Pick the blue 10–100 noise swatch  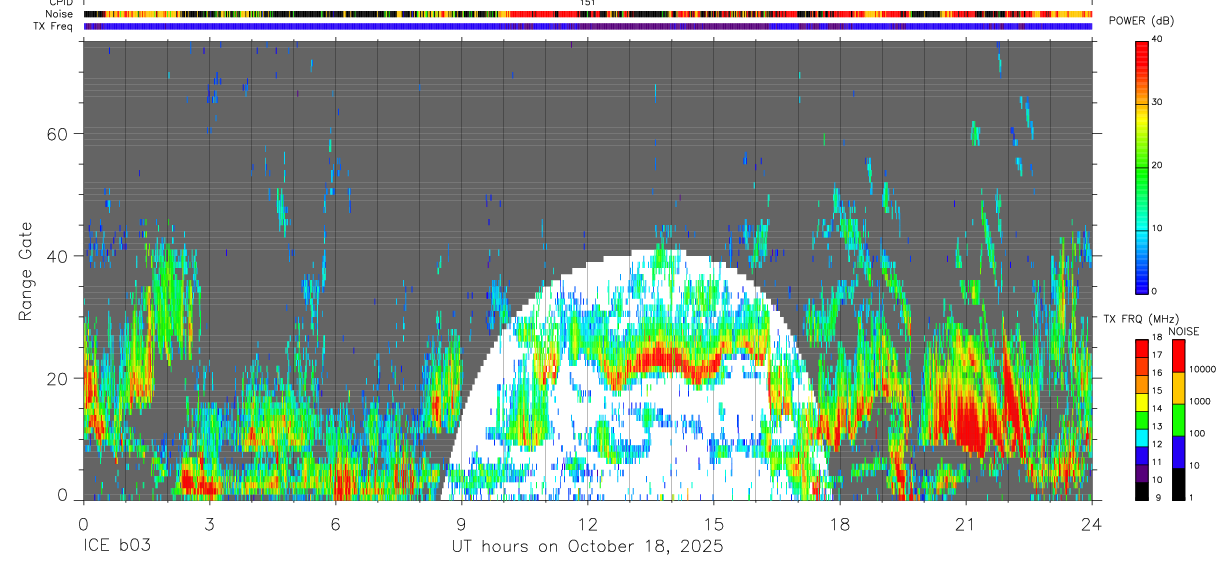click(1178, 452)
